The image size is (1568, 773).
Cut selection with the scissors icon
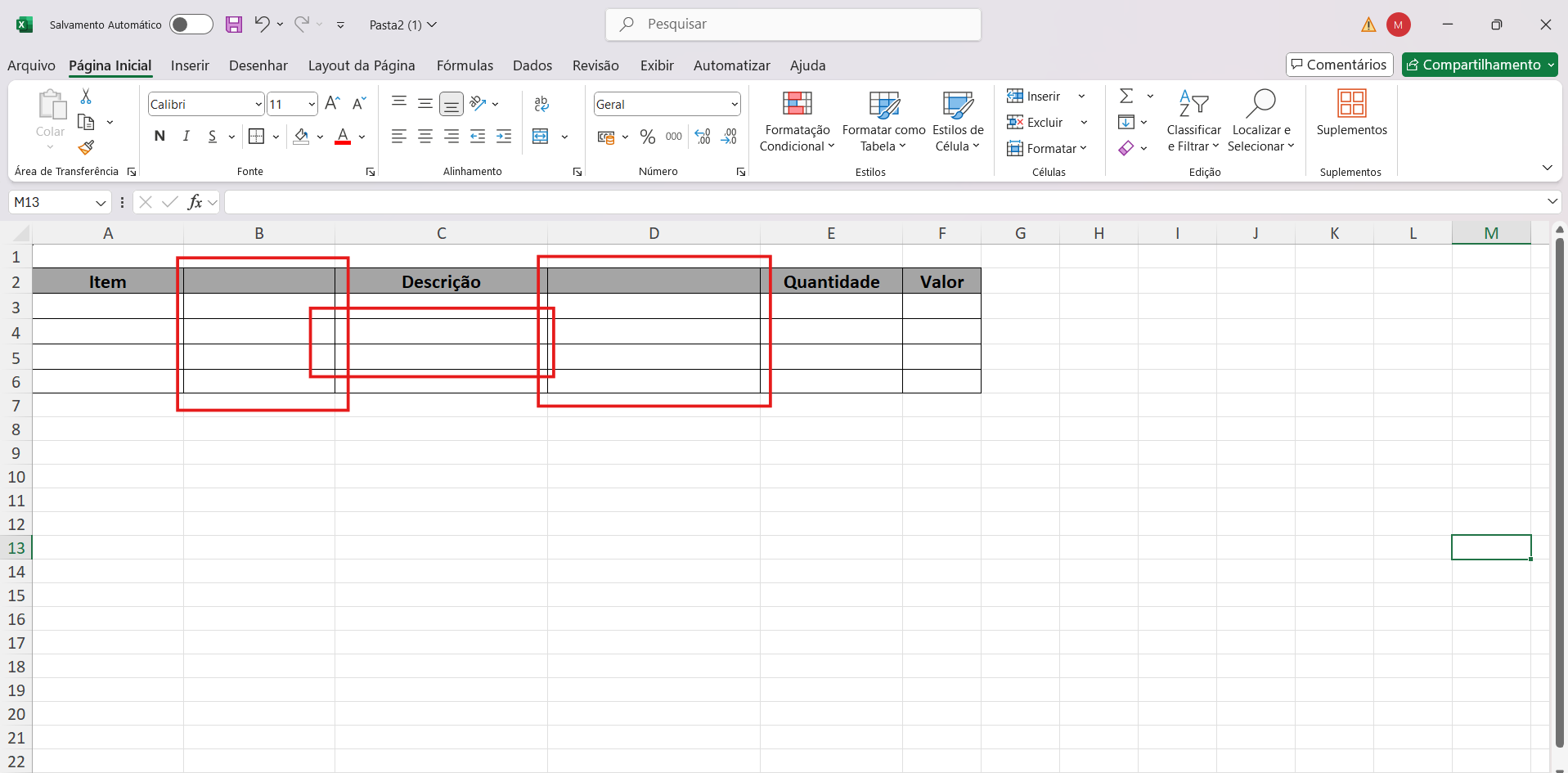click(x=86, y=97)
